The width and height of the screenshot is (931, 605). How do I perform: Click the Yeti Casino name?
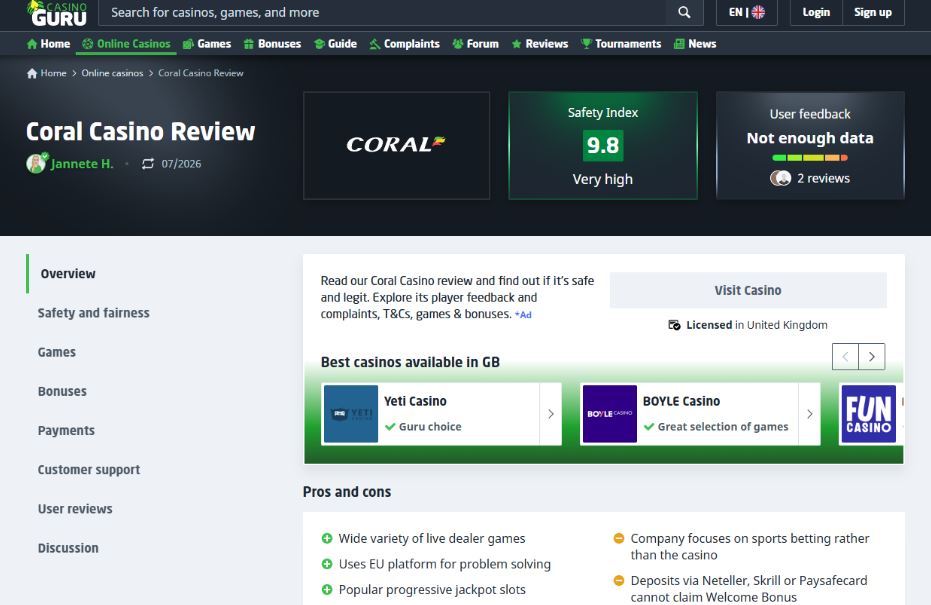(x=415, y=401)
